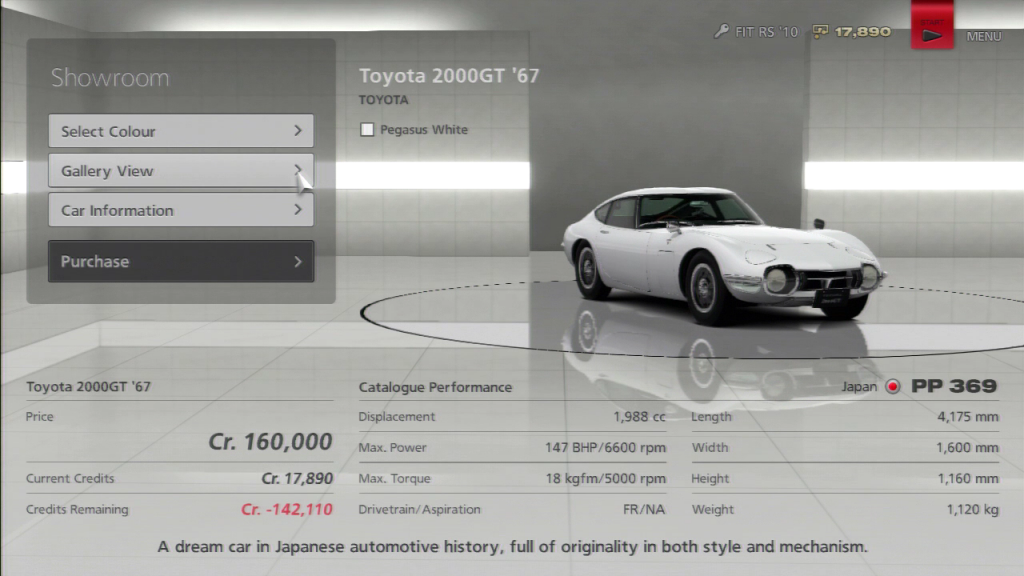
Task: Click the Cr. 17,890 current credits value
Action: 297,479
